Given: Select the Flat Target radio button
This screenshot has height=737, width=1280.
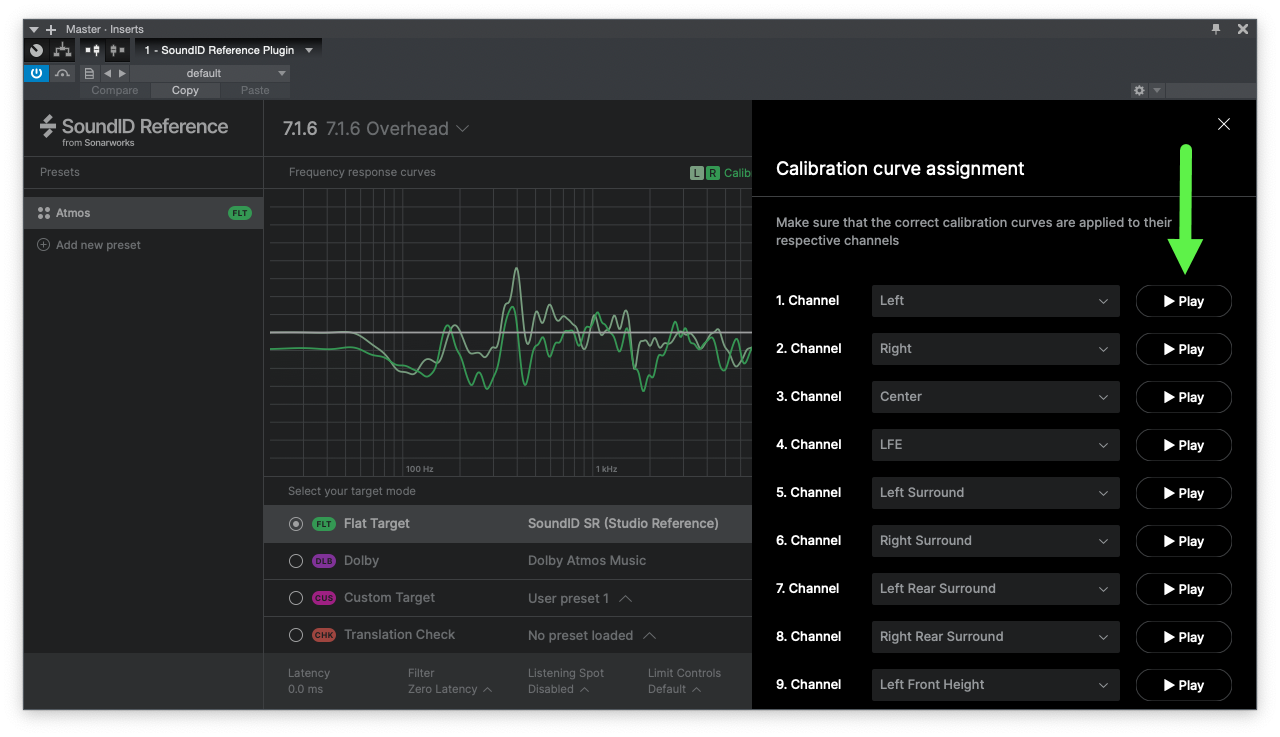Looking at the screenshot, I should (296, 524).
